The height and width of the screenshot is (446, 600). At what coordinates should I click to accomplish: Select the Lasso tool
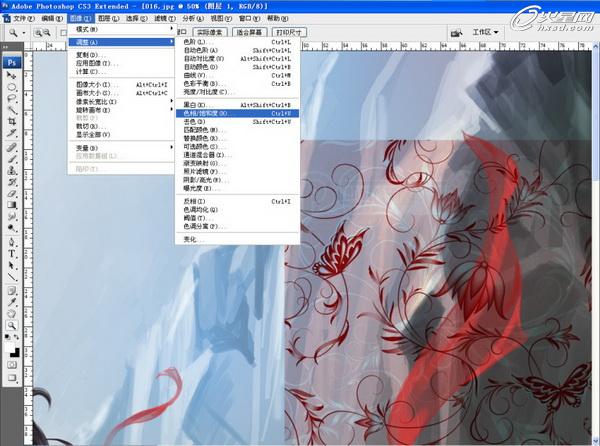pyautogui.click(x=11, y=99)
